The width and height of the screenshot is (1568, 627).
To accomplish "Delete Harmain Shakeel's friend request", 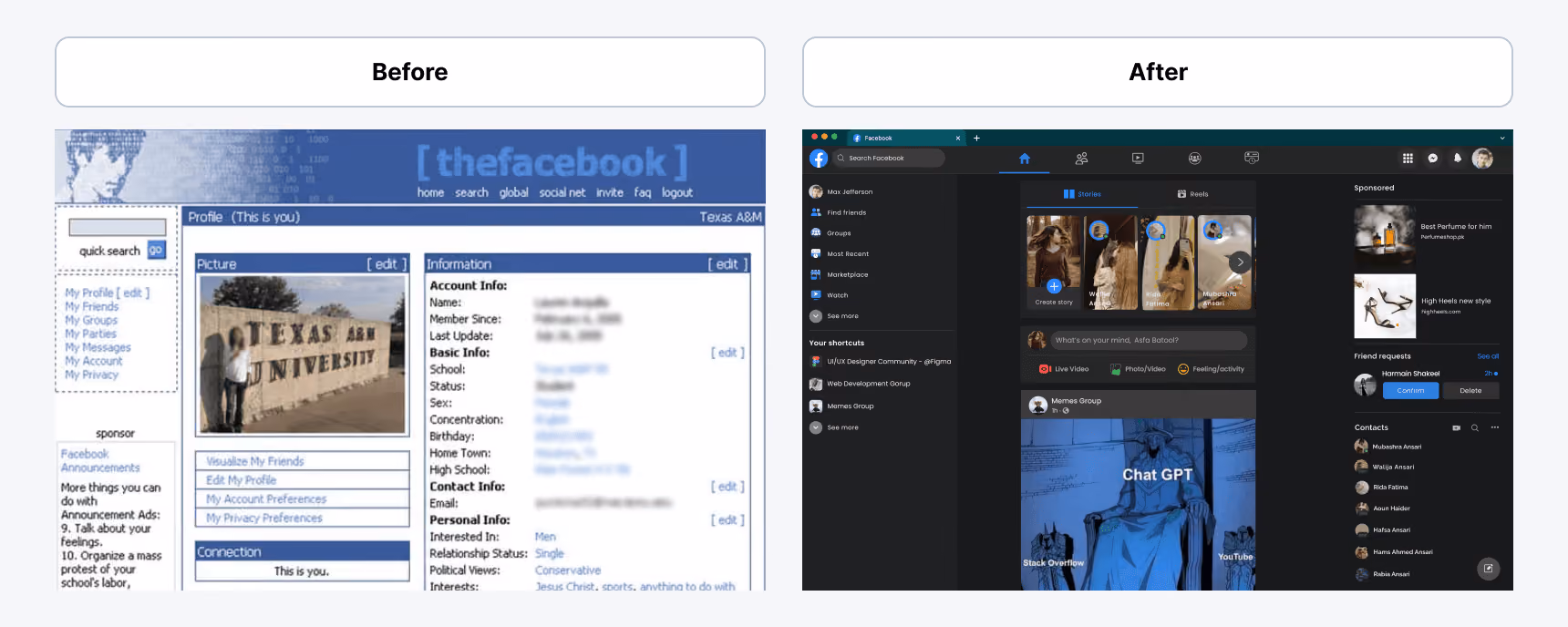I will point(1470,391).
